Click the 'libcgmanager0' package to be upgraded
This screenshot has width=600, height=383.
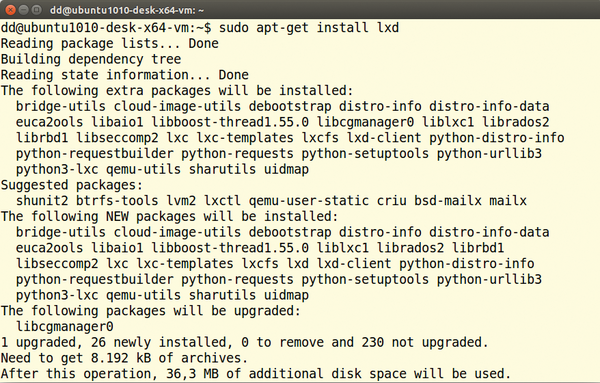pyautogui.click(x=65, y=327)
